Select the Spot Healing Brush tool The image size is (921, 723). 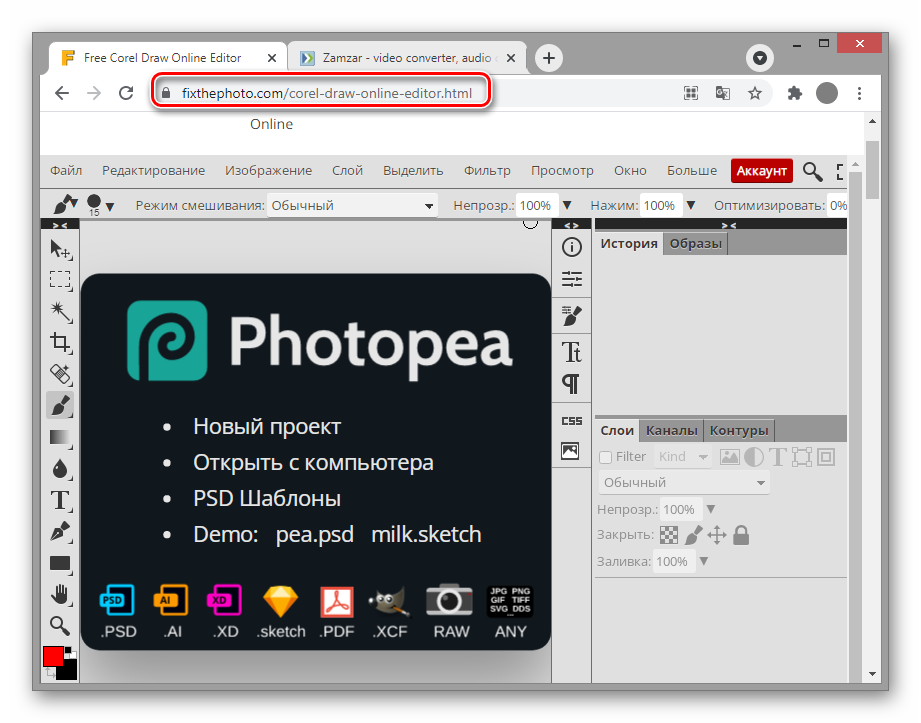(x=60, y=374)
